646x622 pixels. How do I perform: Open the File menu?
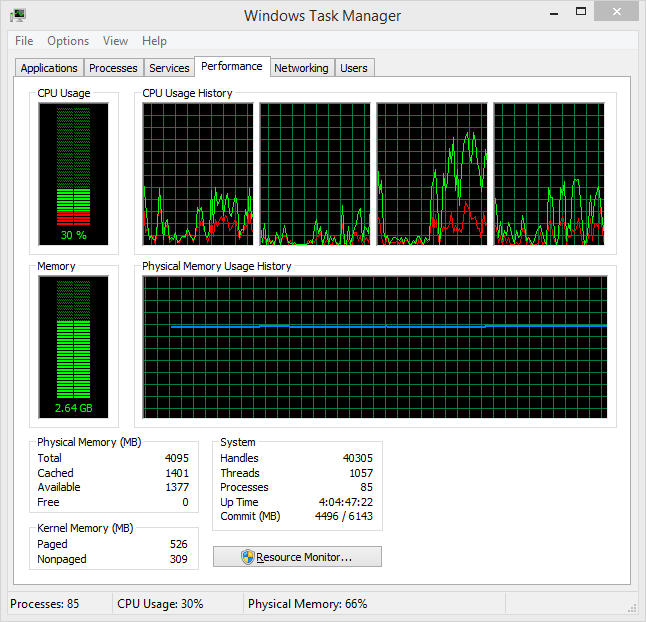[x=24, y=41]
